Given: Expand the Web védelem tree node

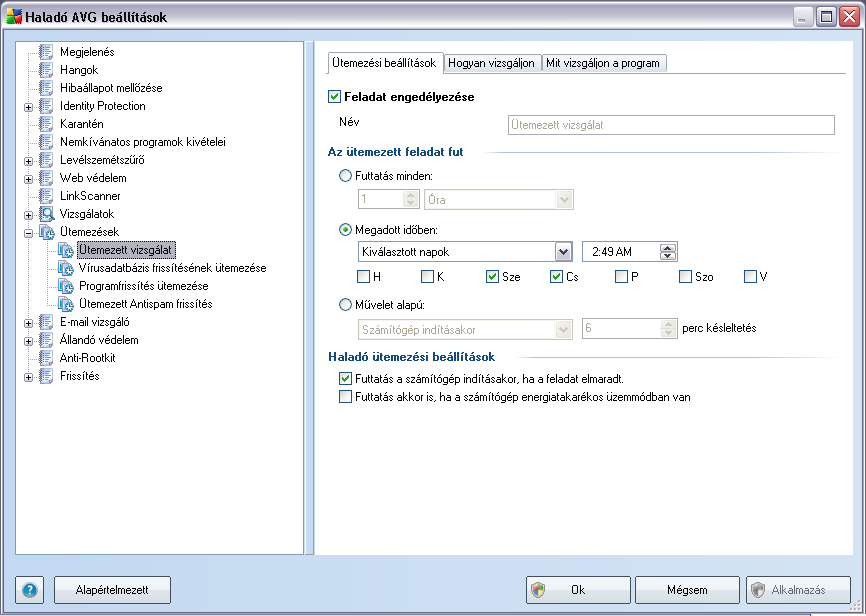Looking at the screenshot, I should coord(28,179).
